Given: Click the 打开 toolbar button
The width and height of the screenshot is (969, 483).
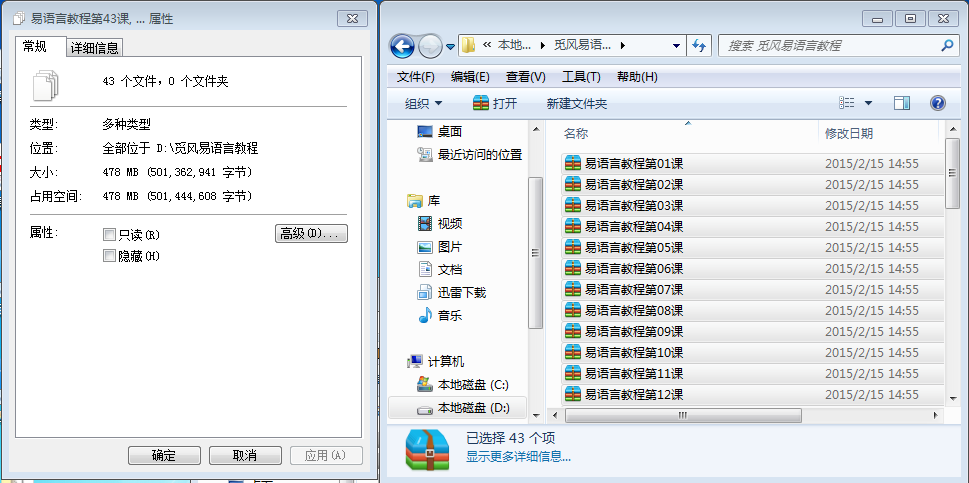Looking at the screenshot, I should tap(494, 104).
